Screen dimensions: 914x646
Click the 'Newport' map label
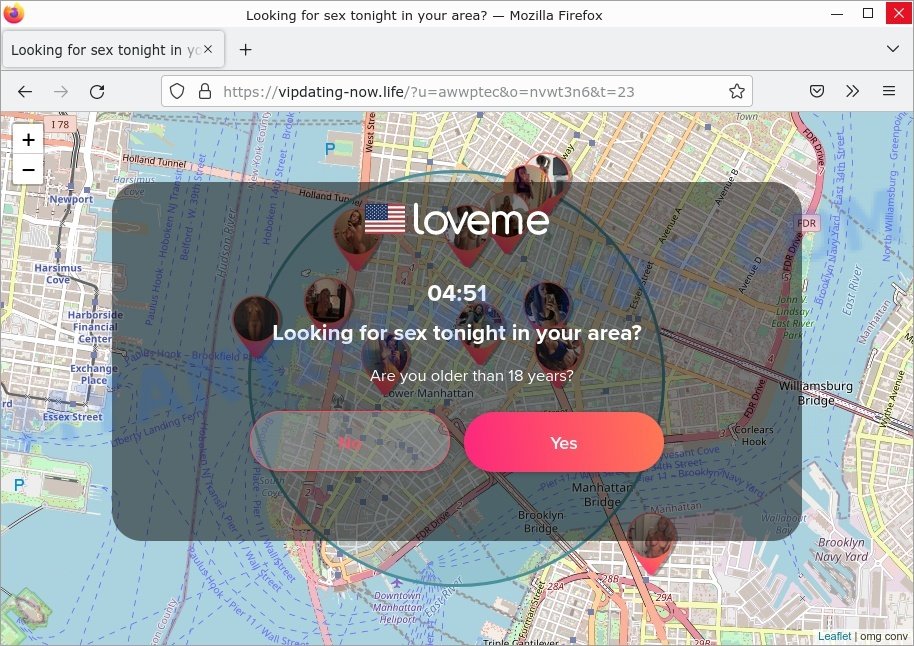pyautogui.click(x=71, y=199)
